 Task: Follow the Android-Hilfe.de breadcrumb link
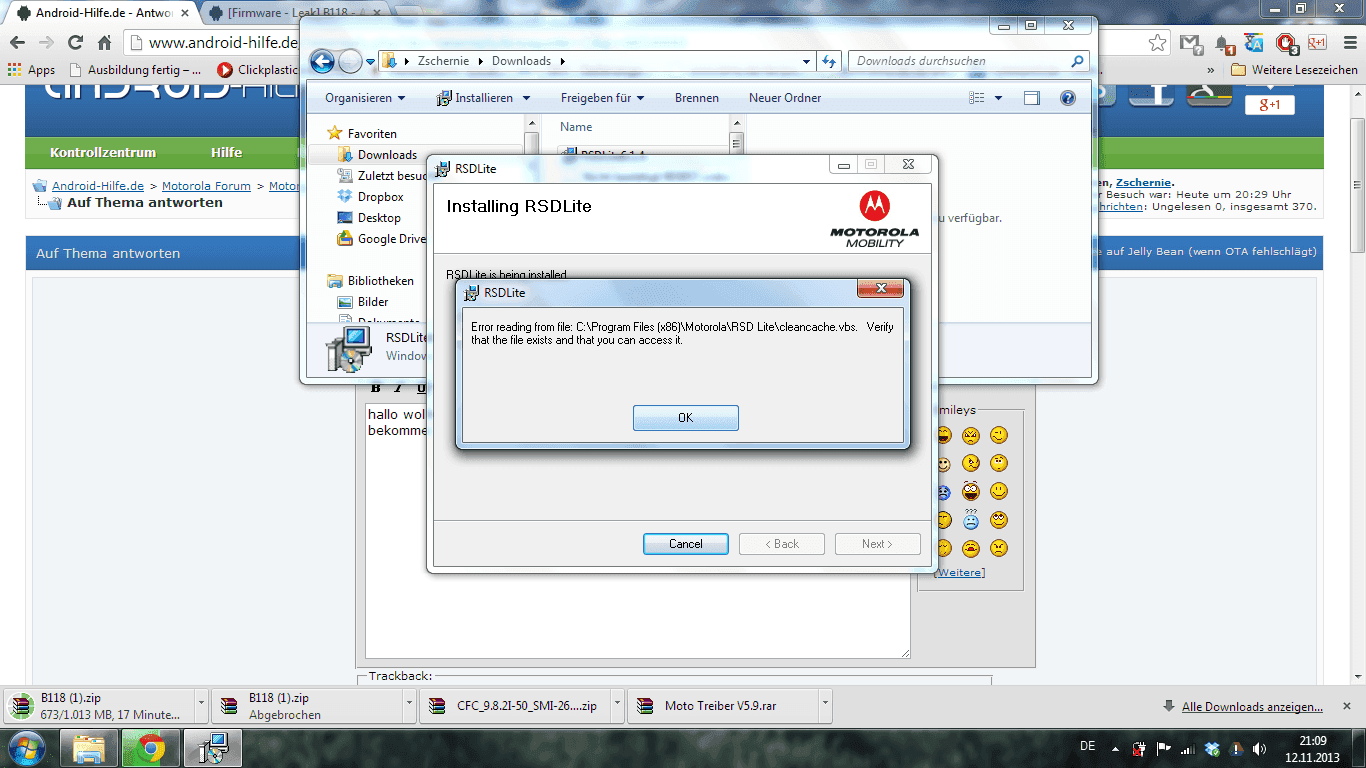98,186
